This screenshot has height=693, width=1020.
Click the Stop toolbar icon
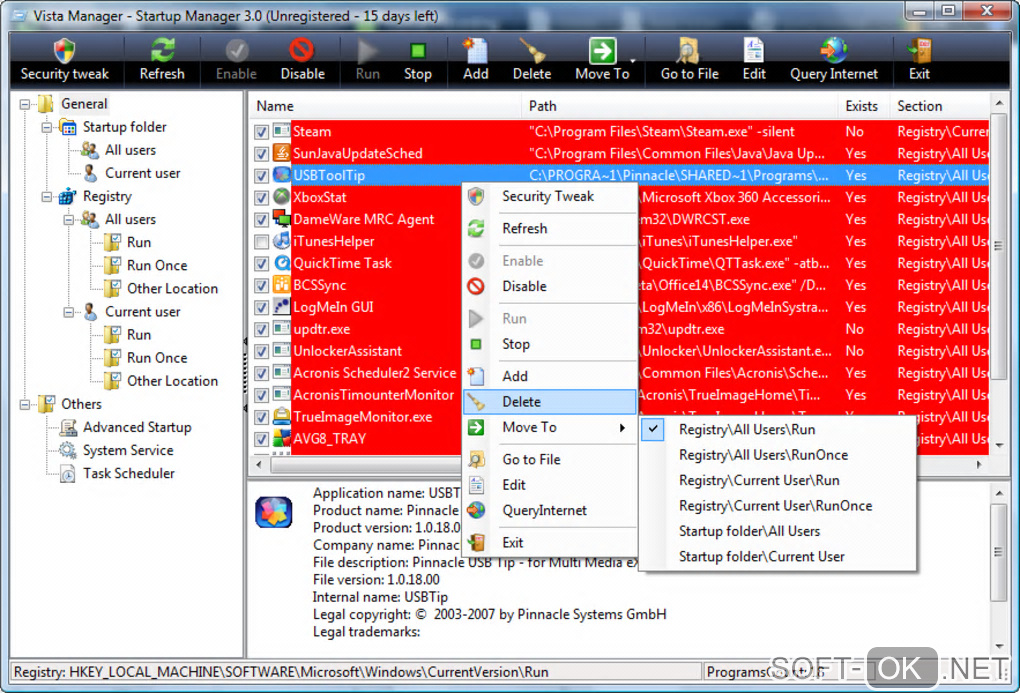click(418, 51)
